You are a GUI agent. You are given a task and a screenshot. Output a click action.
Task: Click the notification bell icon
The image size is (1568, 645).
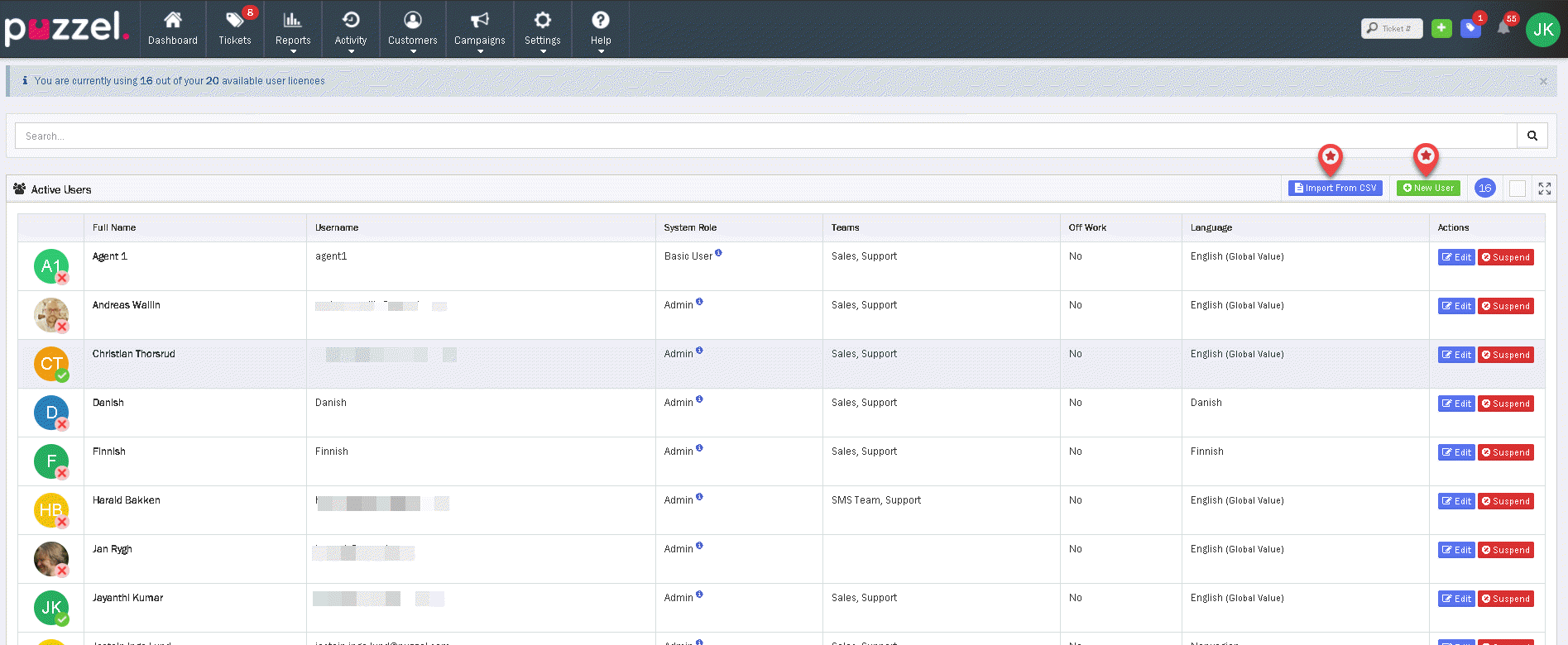pos(1503,28)
